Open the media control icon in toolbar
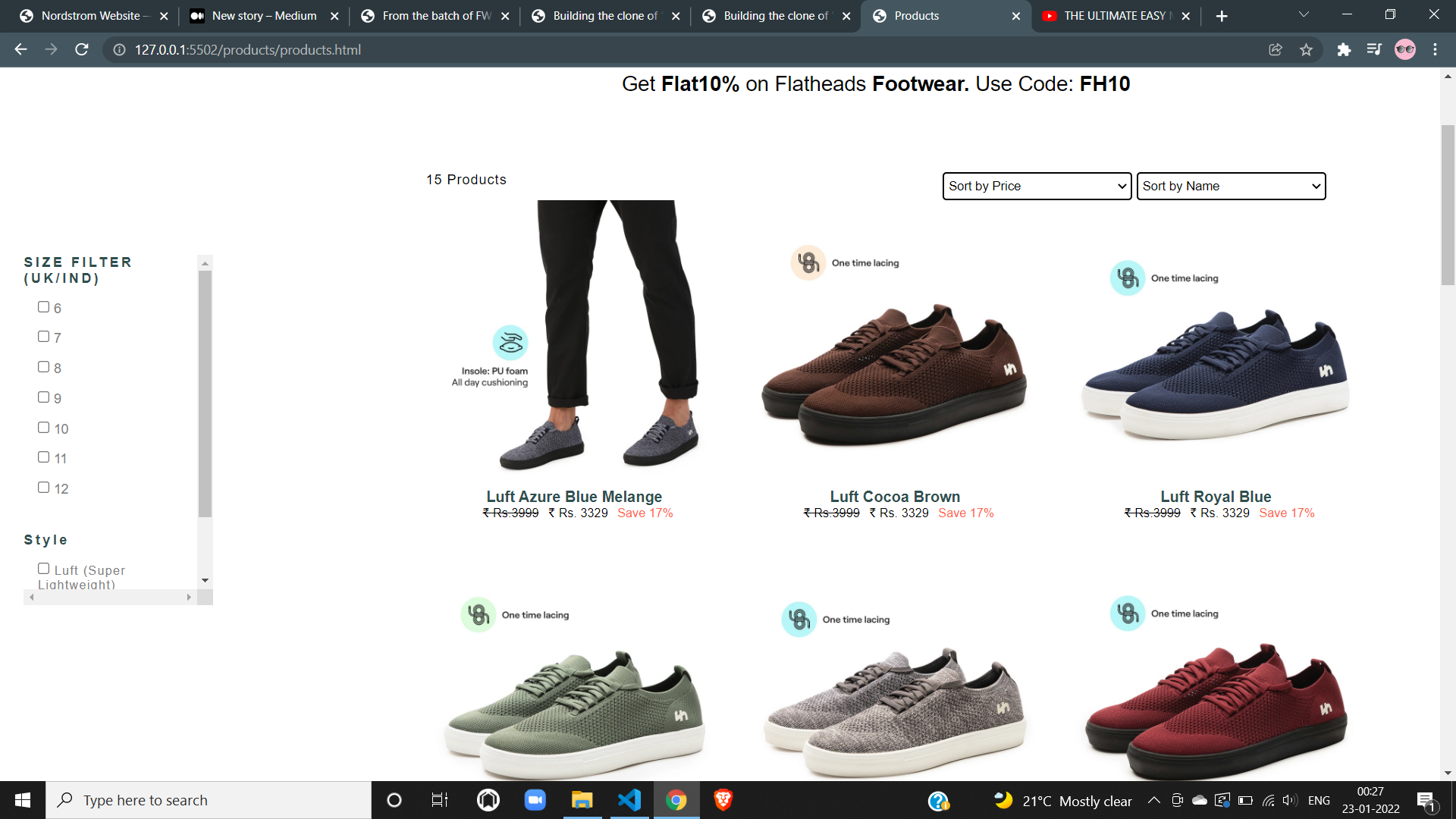This screenshot has width=1456, height=819. click(1374, 49)
